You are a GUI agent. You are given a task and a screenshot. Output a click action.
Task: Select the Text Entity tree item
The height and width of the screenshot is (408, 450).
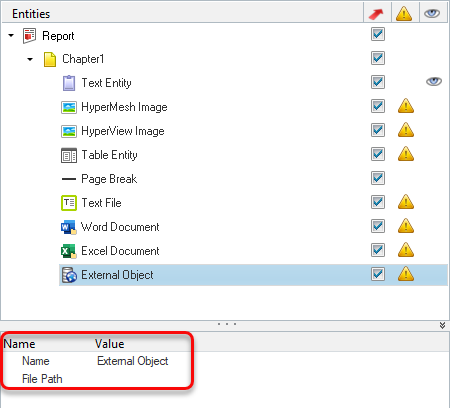coord(107,83)
